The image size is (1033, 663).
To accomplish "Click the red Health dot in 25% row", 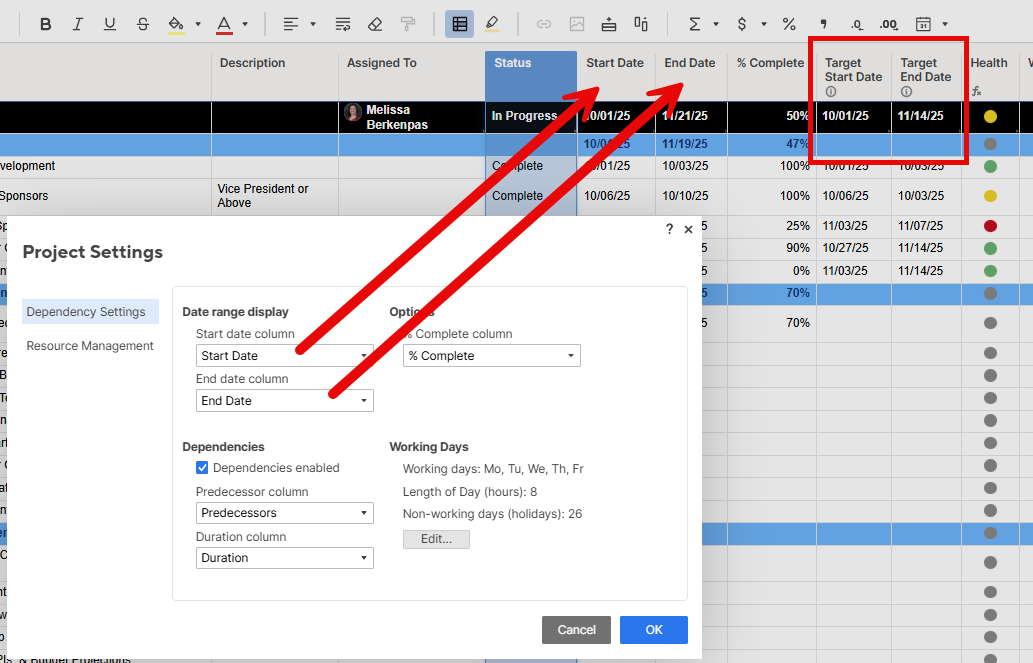I will [x=990, y=226].
